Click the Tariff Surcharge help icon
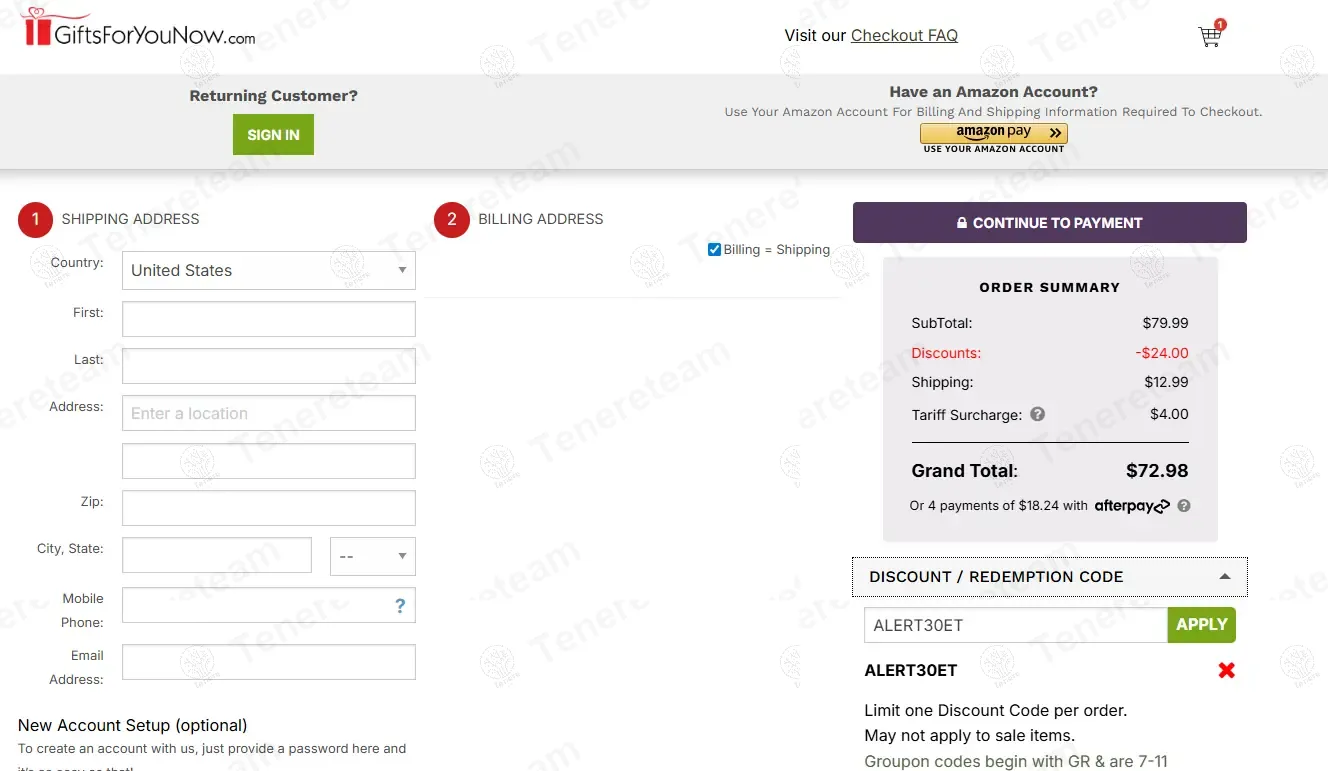Viewport: 1328px width, 771px height. pos(1038,414)
